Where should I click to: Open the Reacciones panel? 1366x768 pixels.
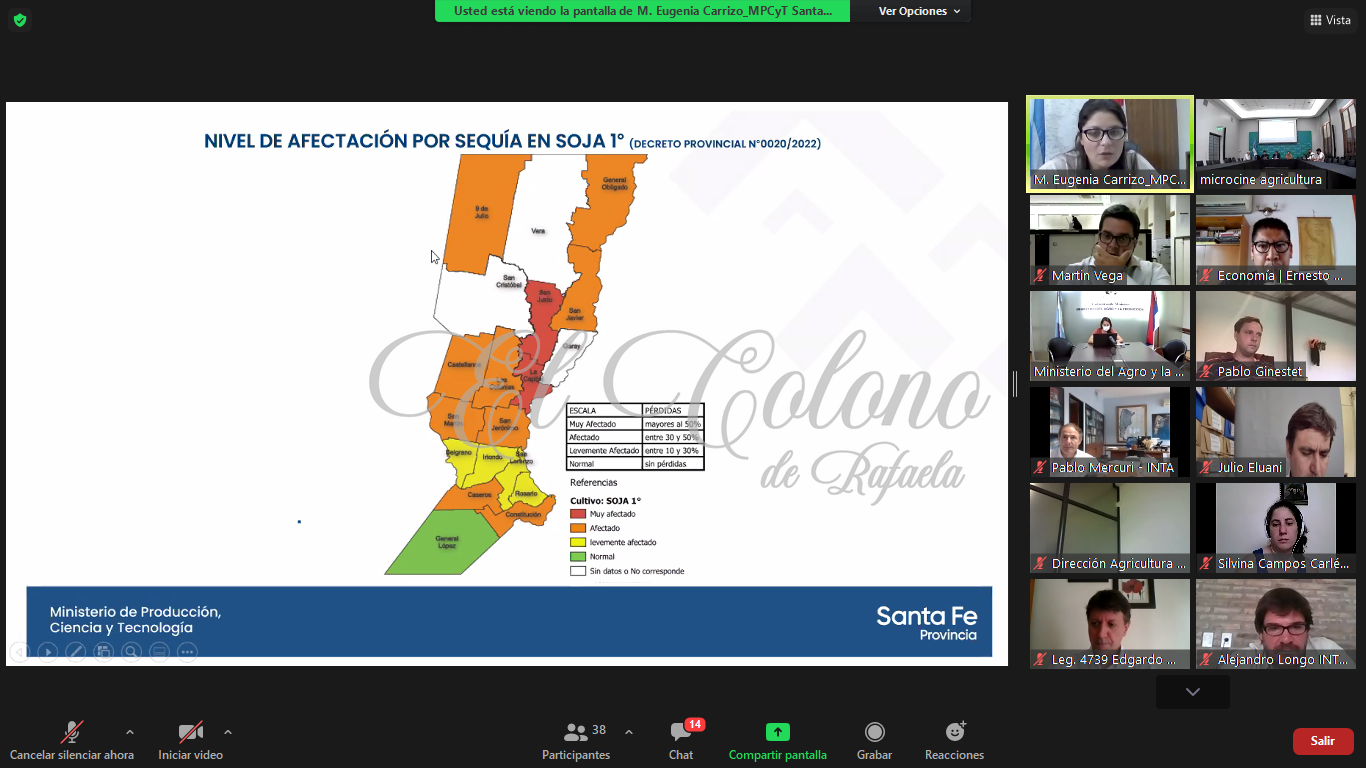(x=954, y=740)
